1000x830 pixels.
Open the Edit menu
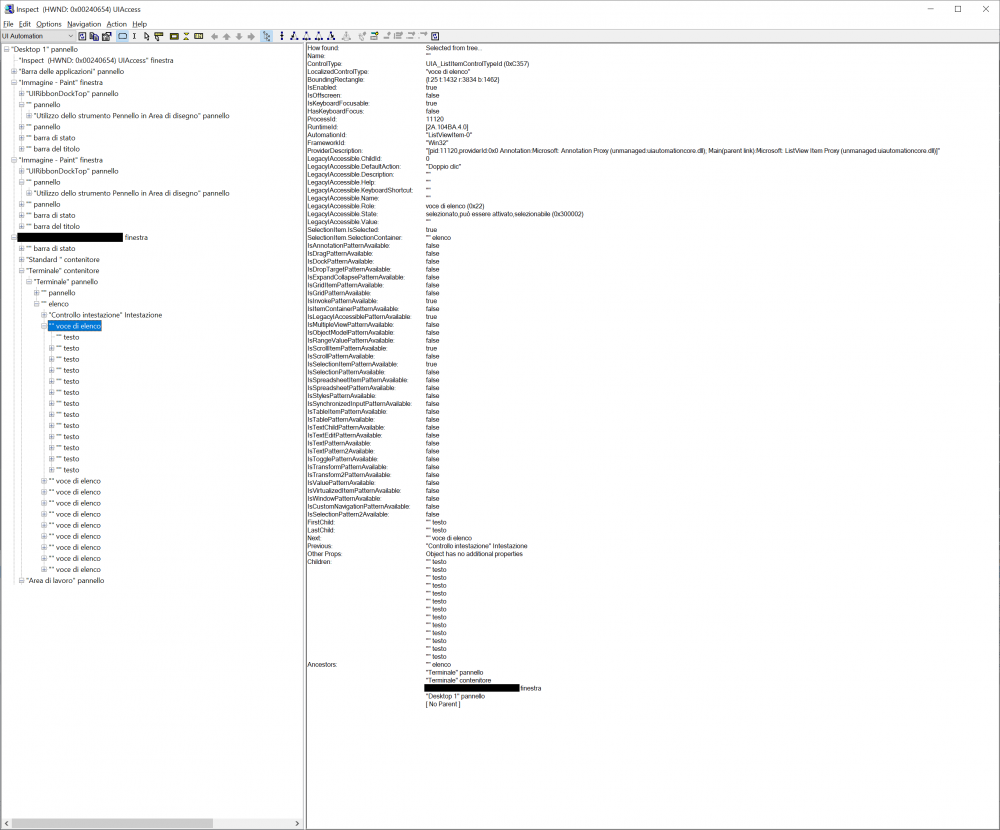click(x=25, y=24)
